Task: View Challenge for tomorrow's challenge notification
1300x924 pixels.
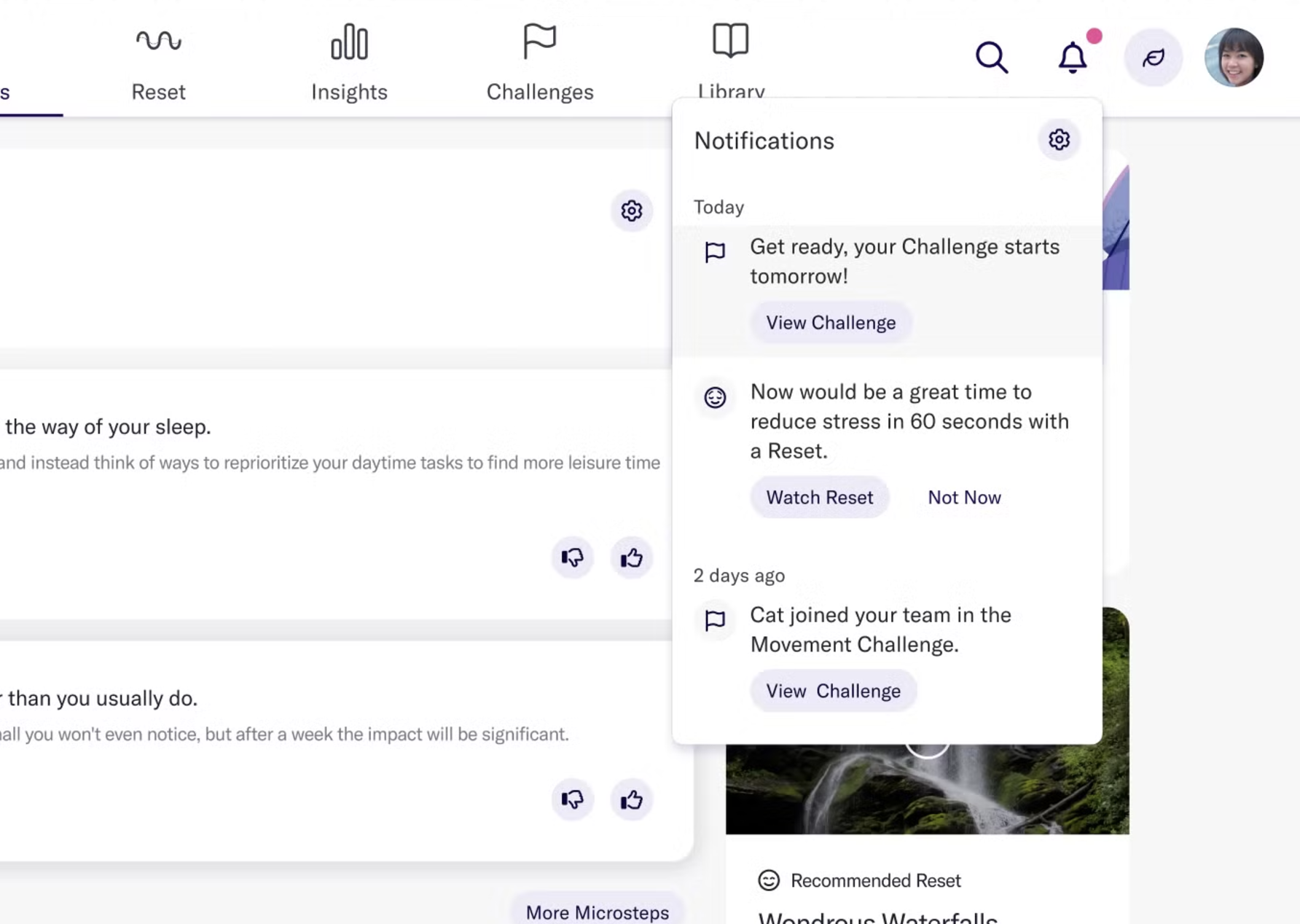Action: [831, 323]
